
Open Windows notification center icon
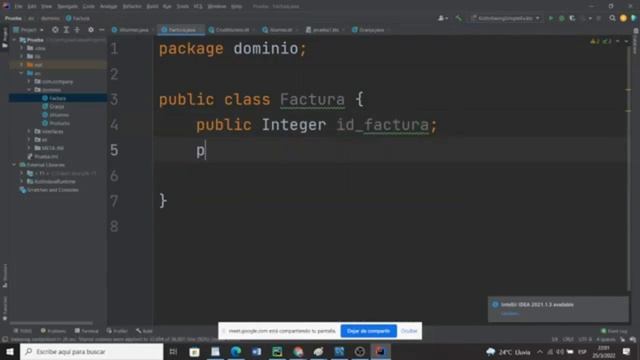click(627, 351)
